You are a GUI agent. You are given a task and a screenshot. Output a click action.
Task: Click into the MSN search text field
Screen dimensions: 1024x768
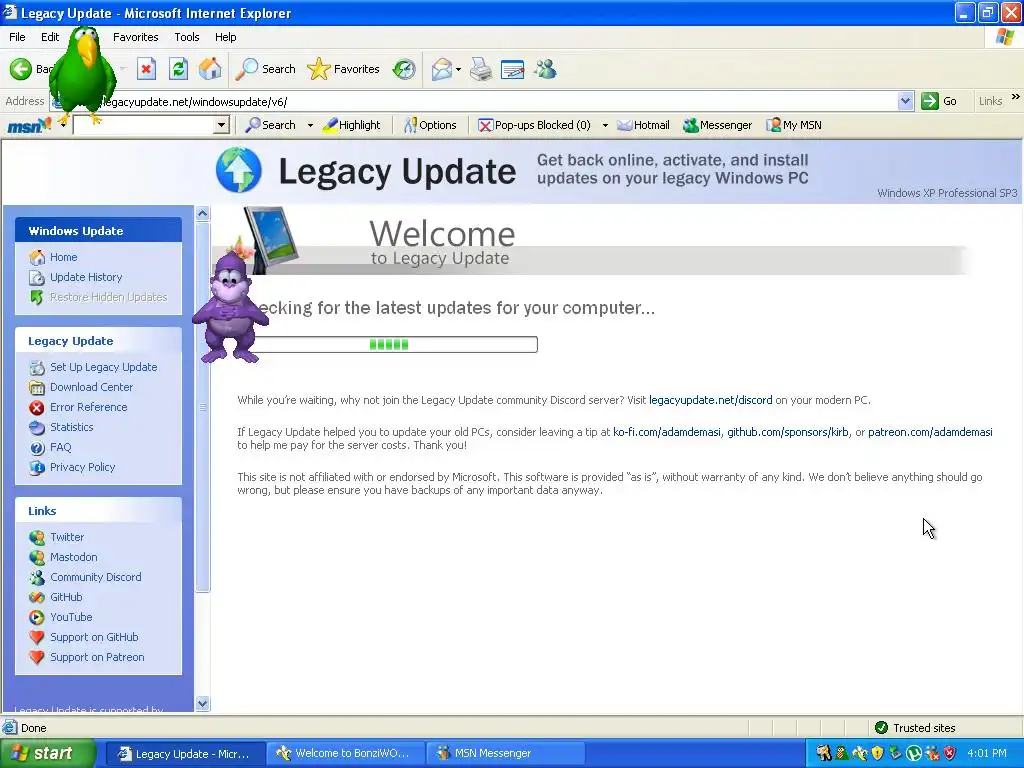[144, 125]
